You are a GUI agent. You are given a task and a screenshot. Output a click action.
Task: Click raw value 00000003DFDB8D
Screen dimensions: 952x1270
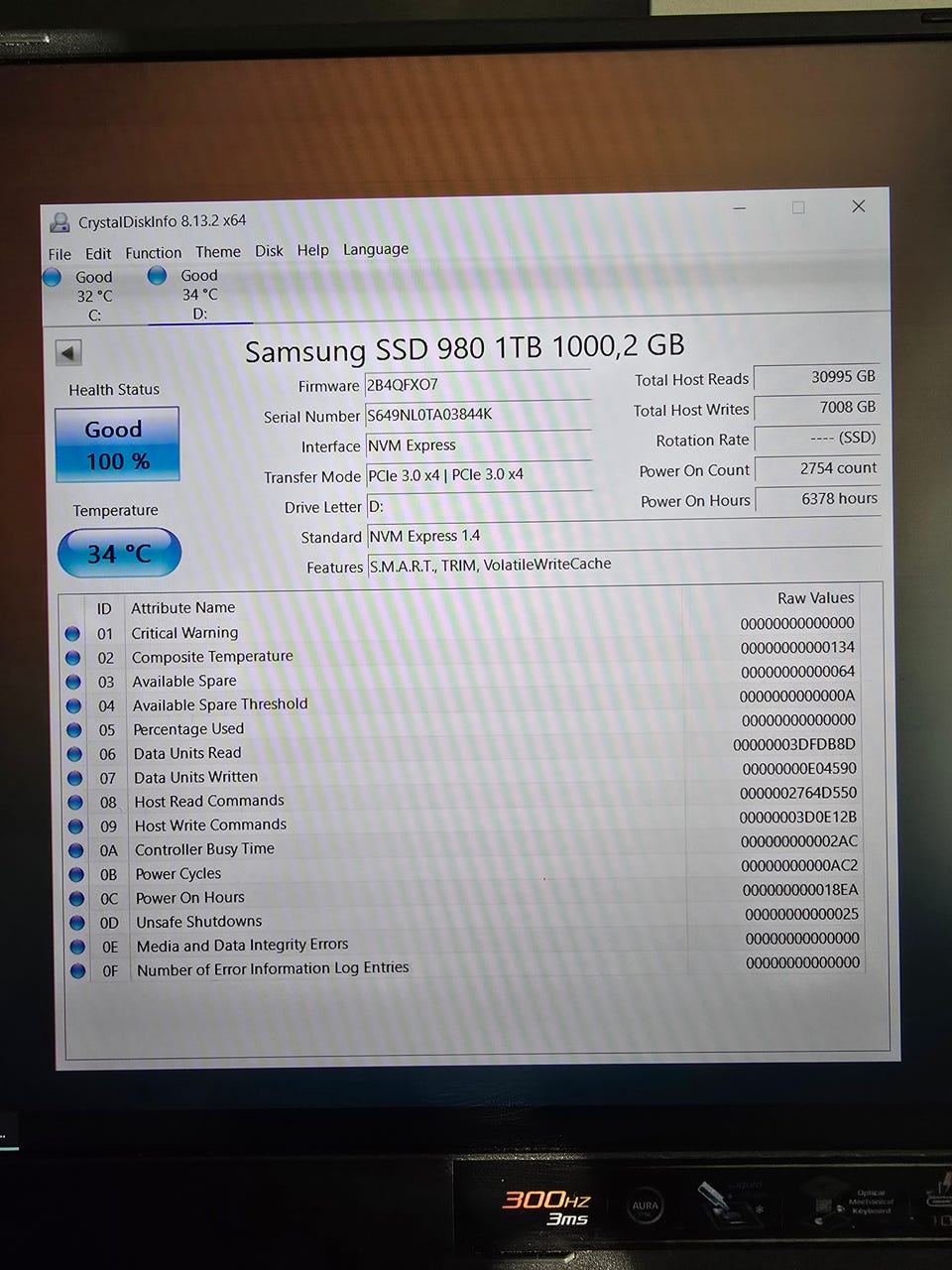(x=794, y=744)
